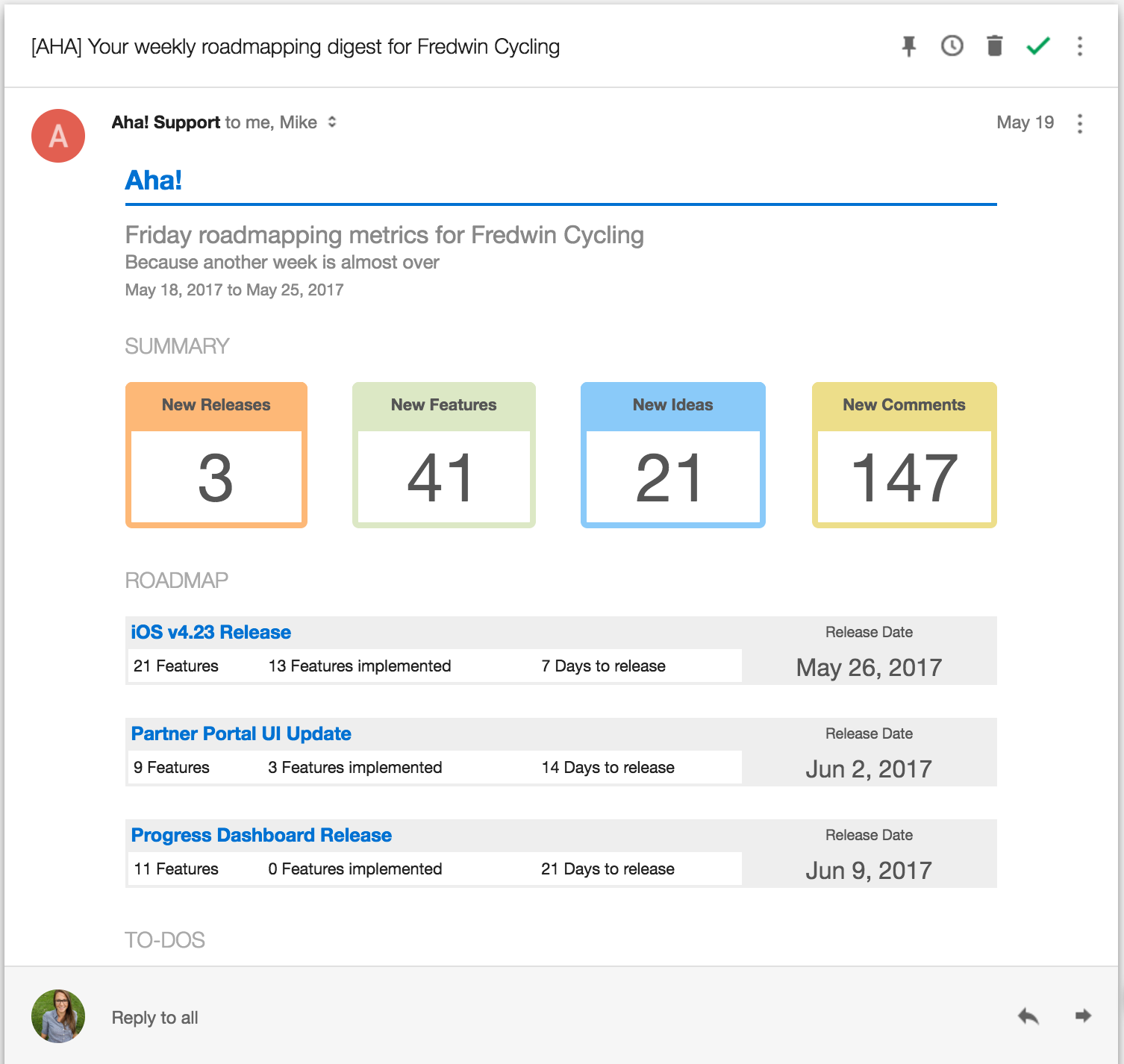Screen dimensions: 1124x1064
Task: Click '9 Features' under Partner Portal
Action: click(x=172, y=767)
